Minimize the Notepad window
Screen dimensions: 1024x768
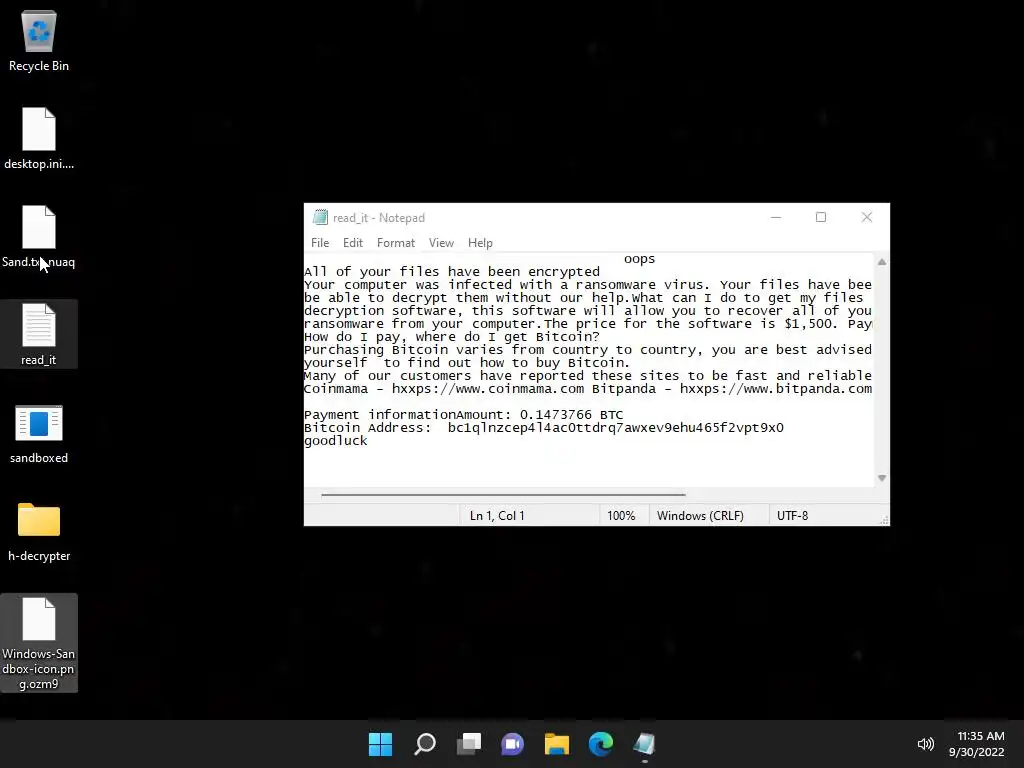click(776, 217)
